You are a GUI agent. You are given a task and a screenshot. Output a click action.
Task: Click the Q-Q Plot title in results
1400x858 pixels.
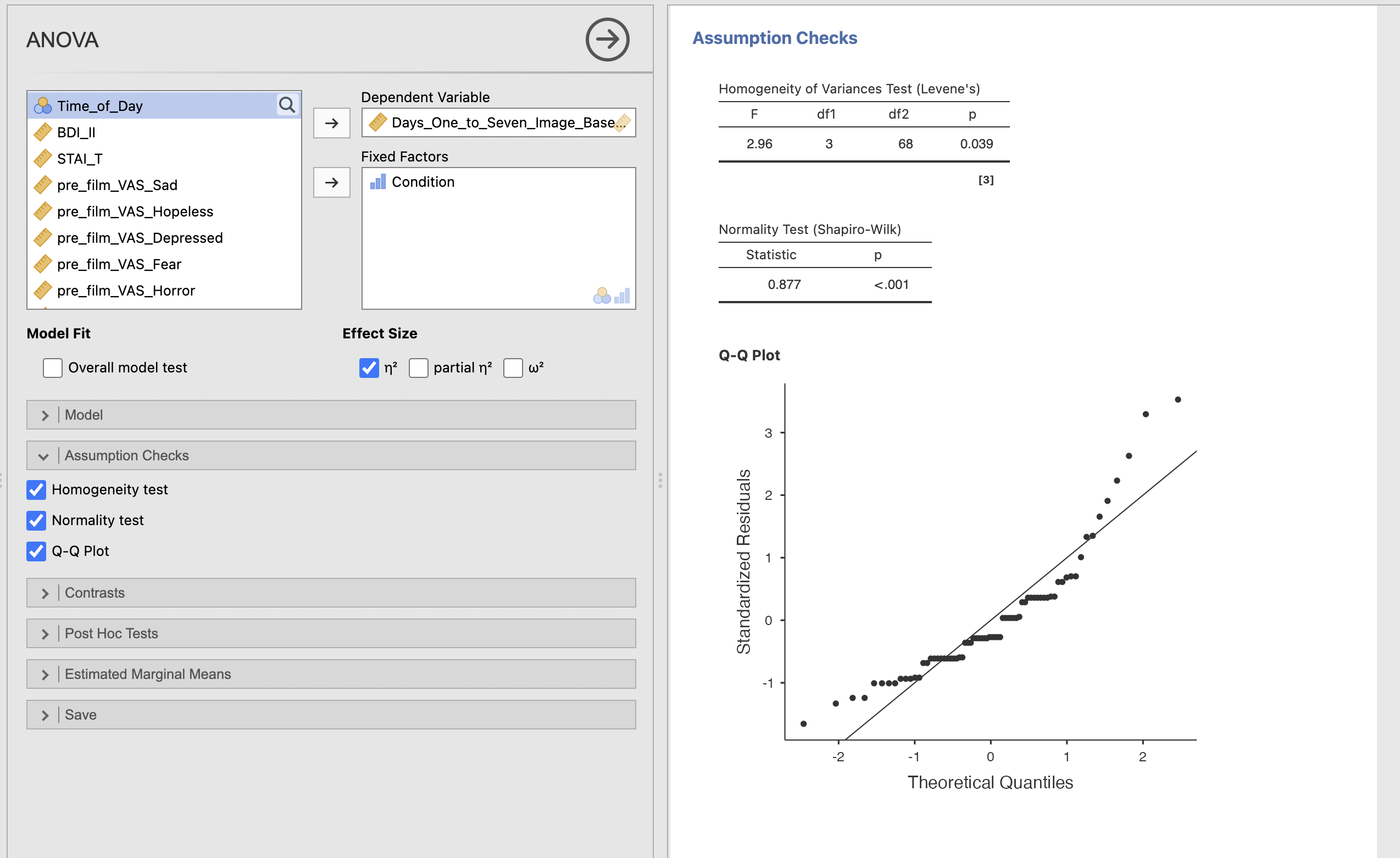pos(749,355)
